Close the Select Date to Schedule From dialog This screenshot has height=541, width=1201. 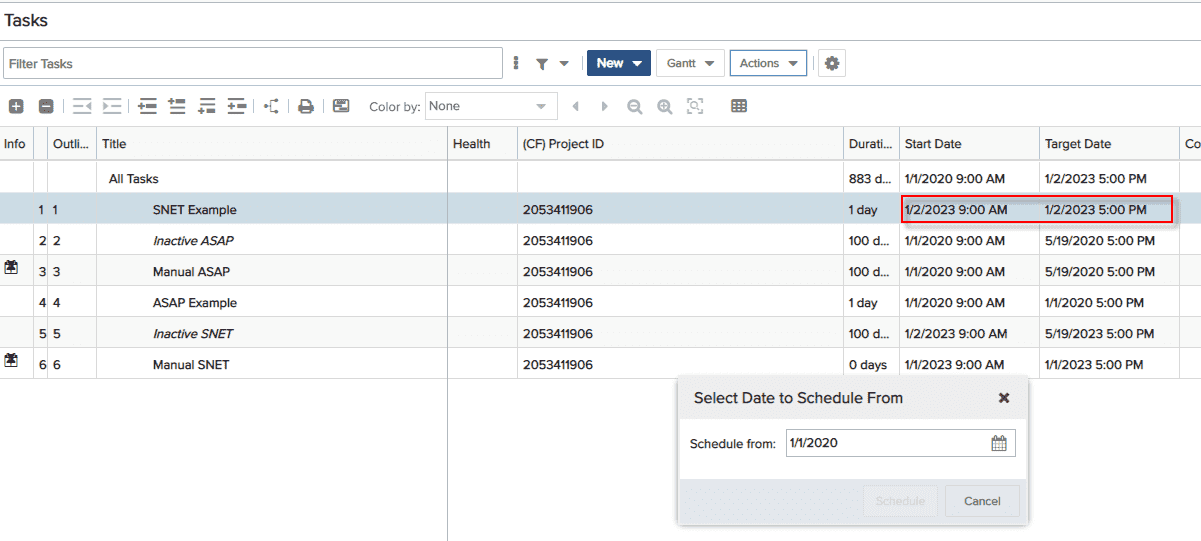pyautogui.click(x=1004, y=398)
